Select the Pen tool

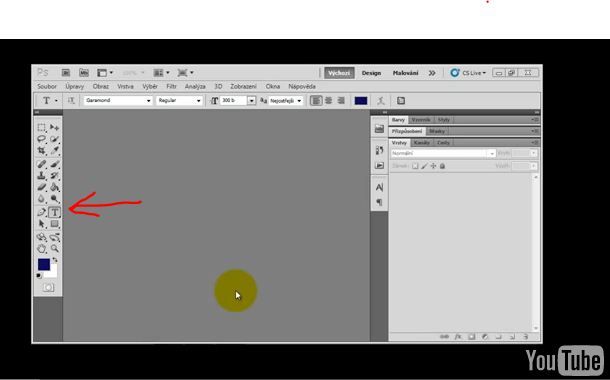(42, 212)
